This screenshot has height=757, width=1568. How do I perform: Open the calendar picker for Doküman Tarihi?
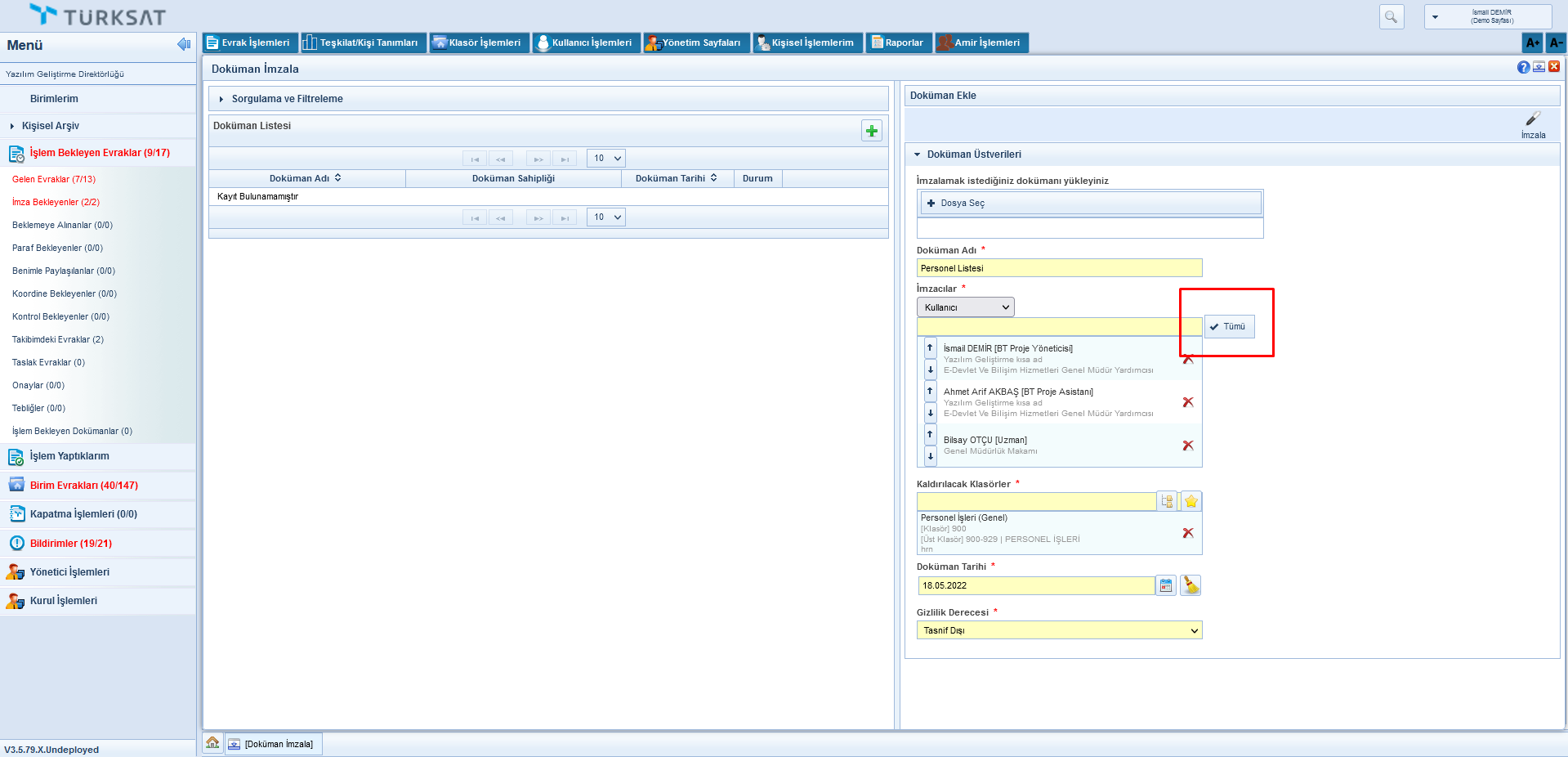1166,585
